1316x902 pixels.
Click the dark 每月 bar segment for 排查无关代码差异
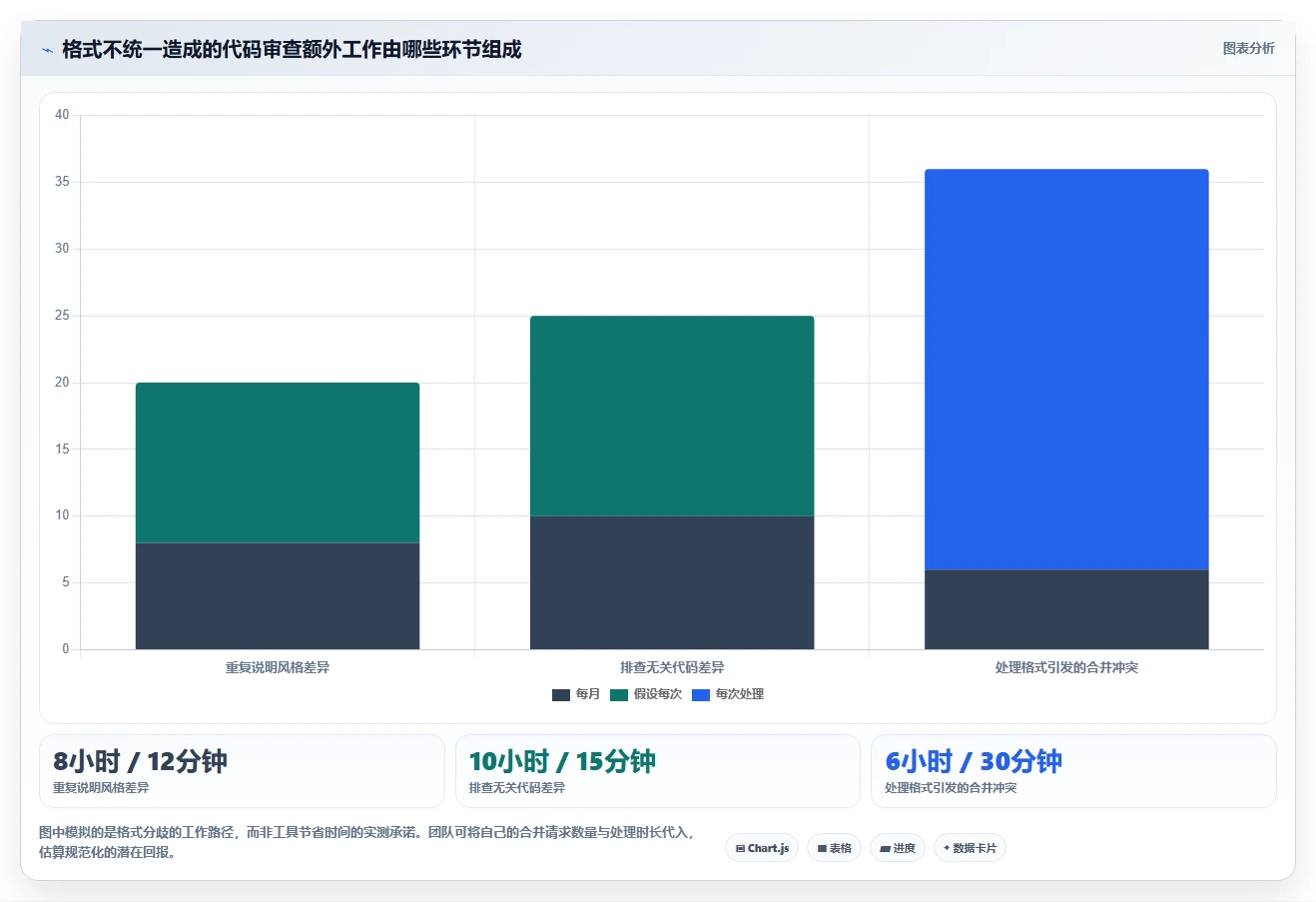pos(672,582)
